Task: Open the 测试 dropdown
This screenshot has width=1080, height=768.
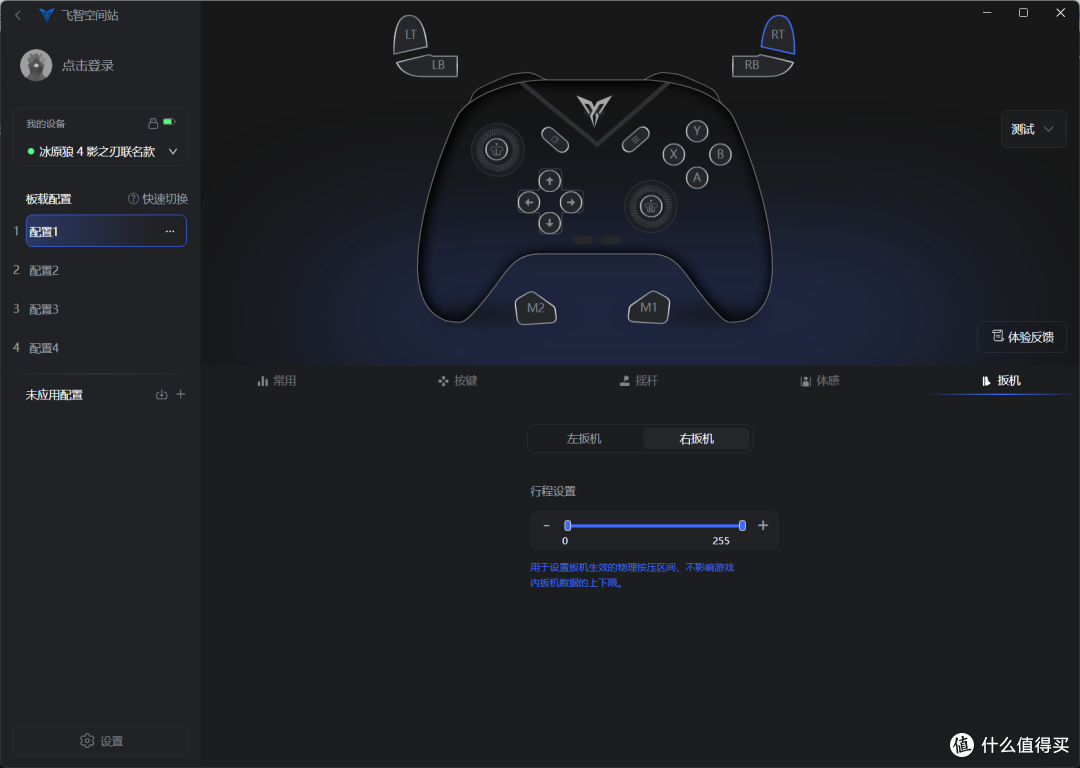Action: tap(1033, 129)
